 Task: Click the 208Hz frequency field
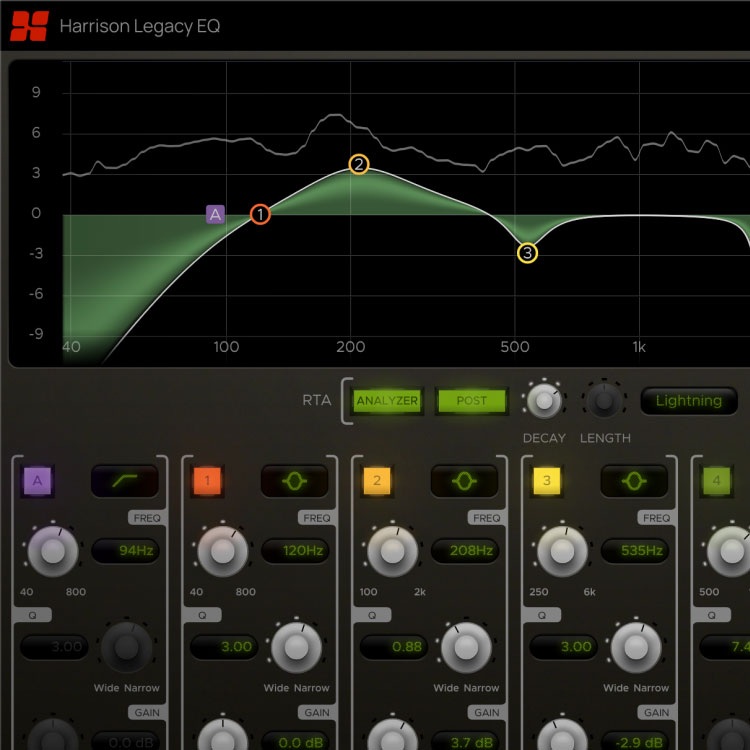coord(464,551)
